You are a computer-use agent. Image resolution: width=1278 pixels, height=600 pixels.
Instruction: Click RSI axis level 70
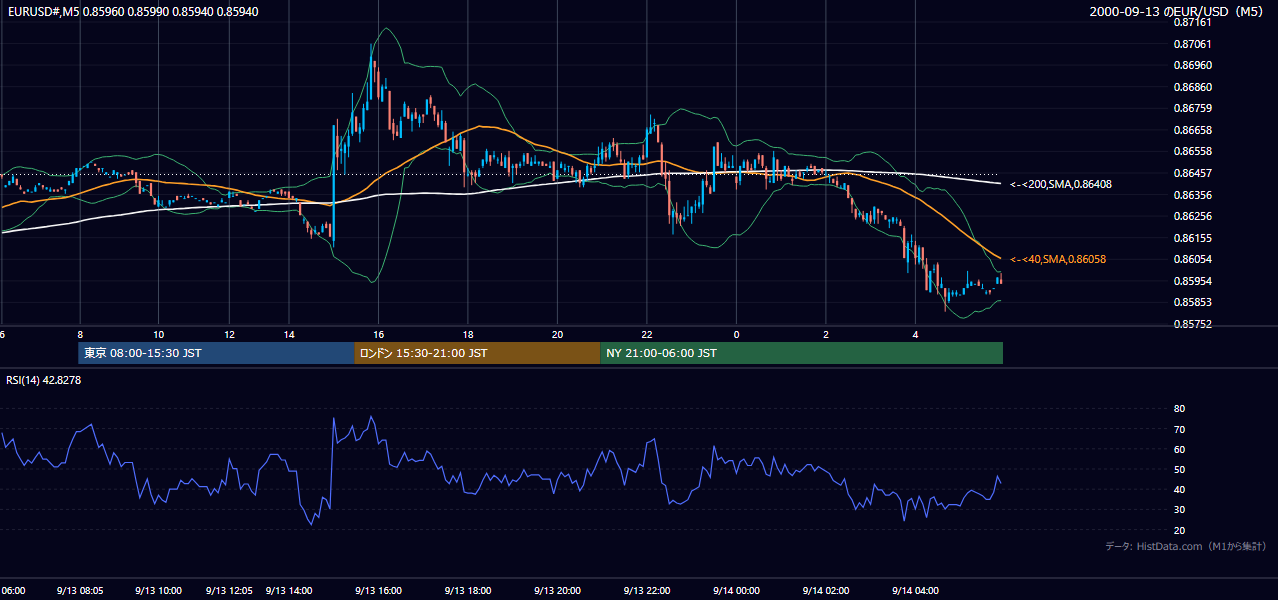pyautogui.click(x=1179, y=429)
